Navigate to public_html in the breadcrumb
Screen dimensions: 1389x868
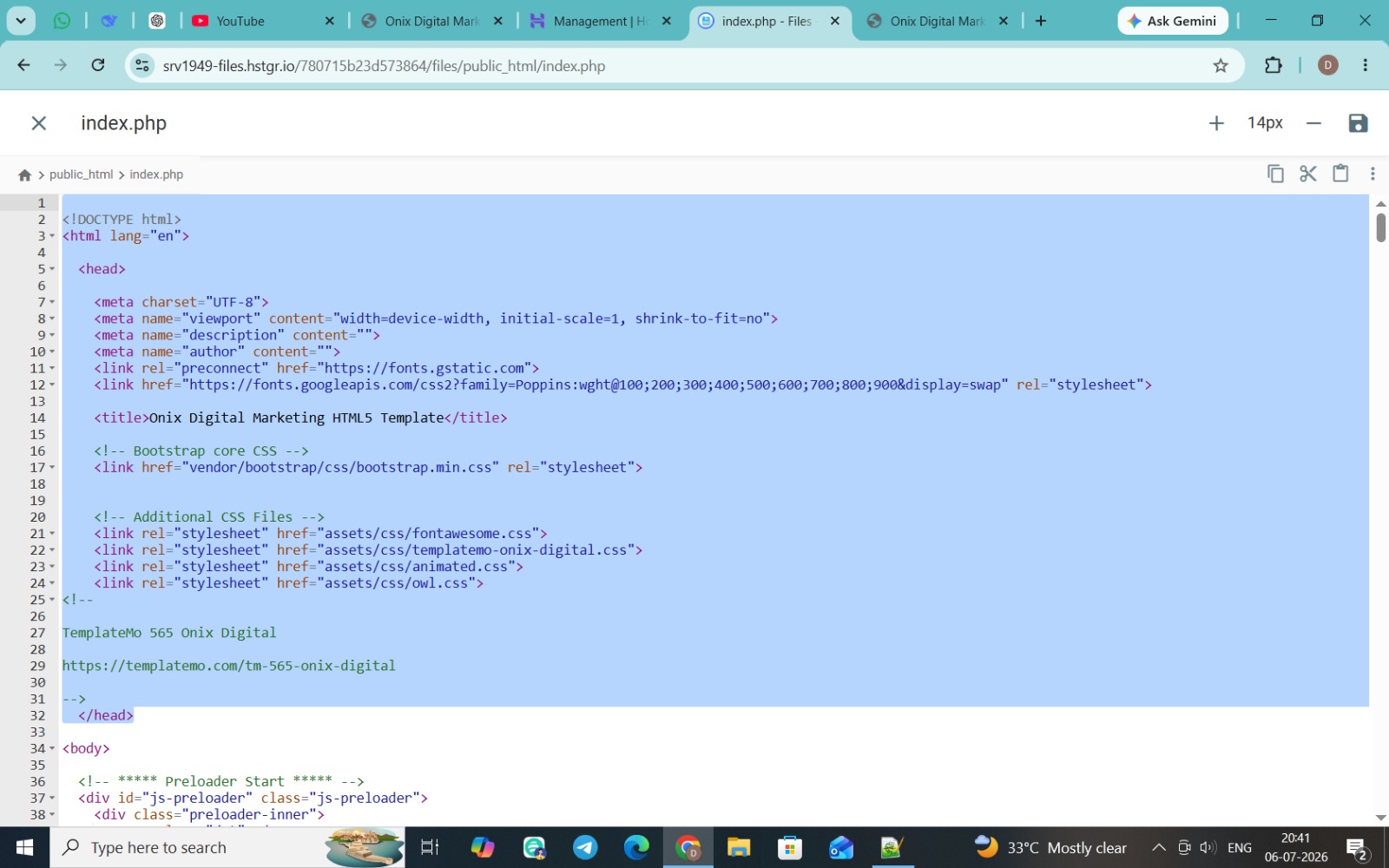pos(81,174)
